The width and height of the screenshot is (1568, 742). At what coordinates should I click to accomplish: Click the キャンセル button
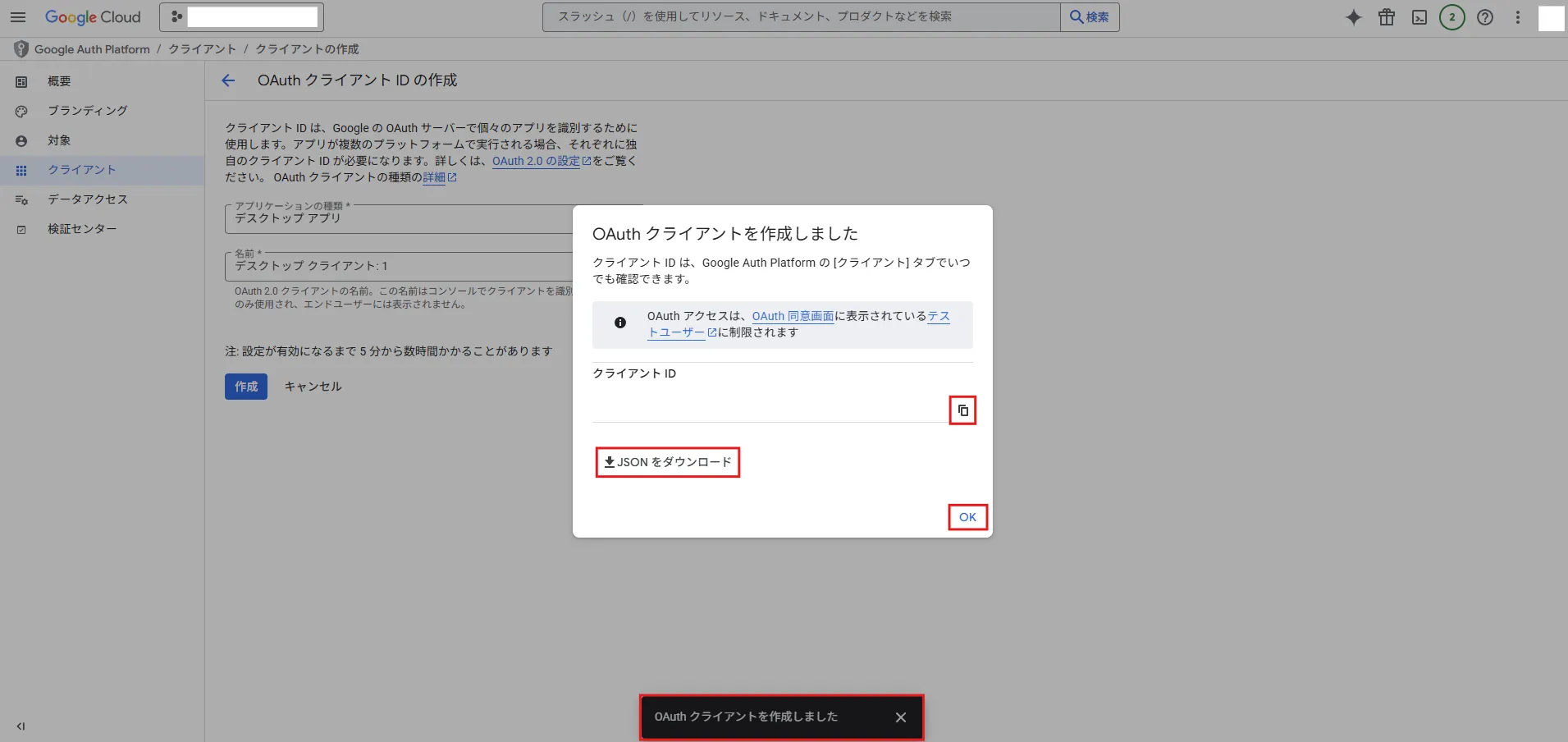(313, 387)
